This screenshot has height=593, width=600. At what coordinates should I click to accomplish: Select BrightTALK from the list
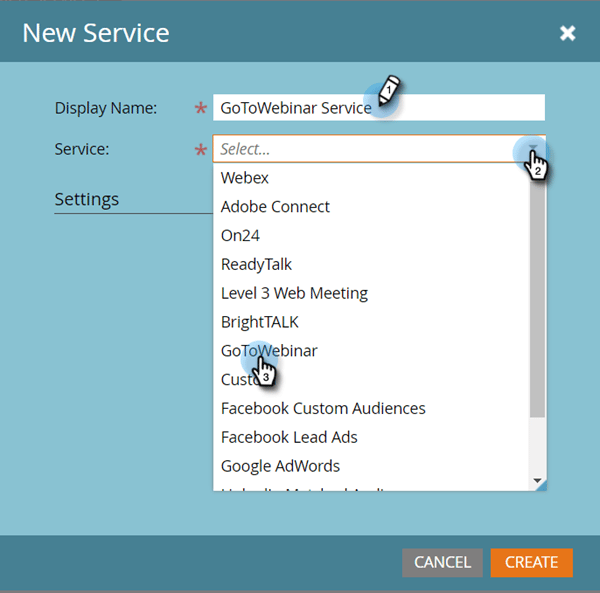click(x=371, y=322)
